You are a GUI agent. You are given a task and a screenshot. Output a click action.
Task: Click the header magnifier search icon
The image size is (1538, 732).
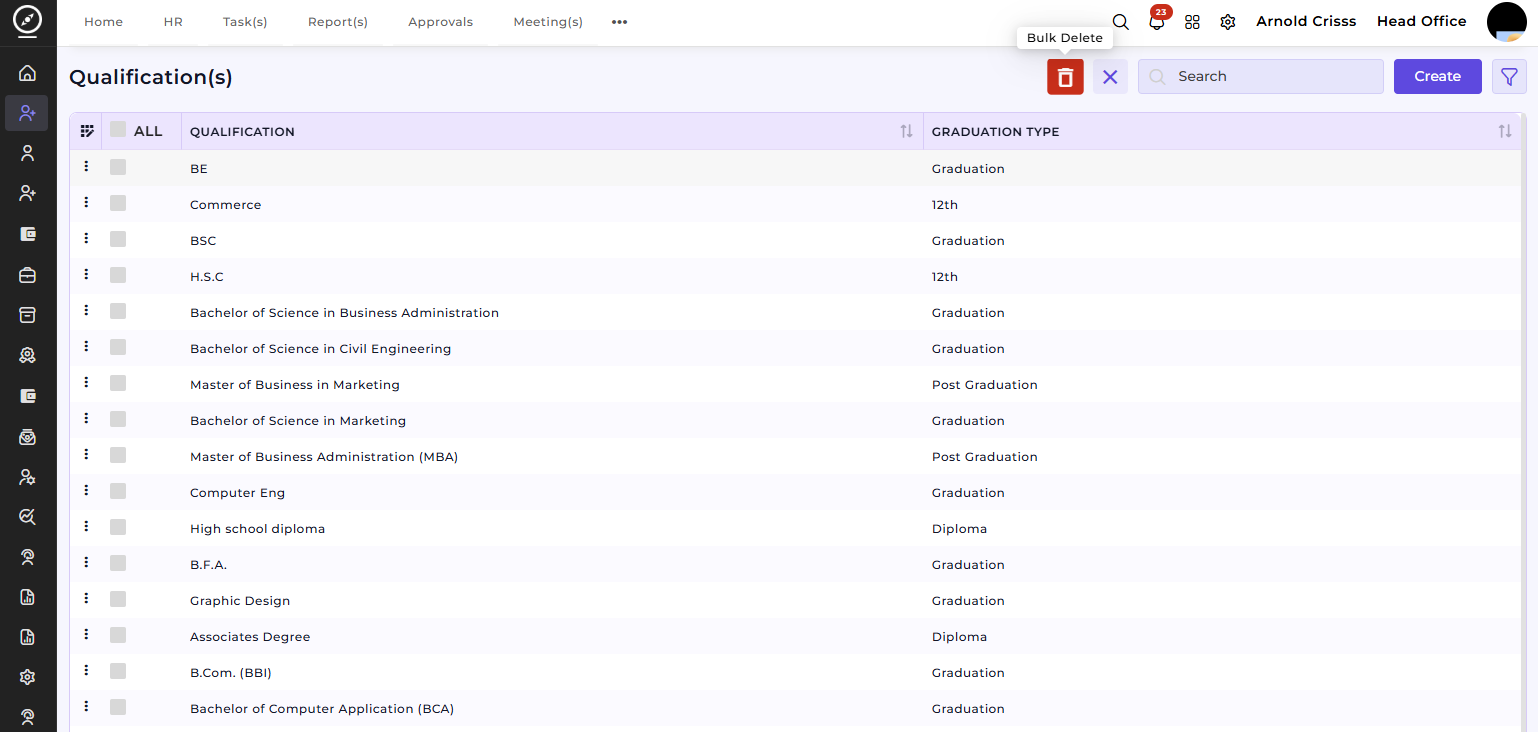1120,22
